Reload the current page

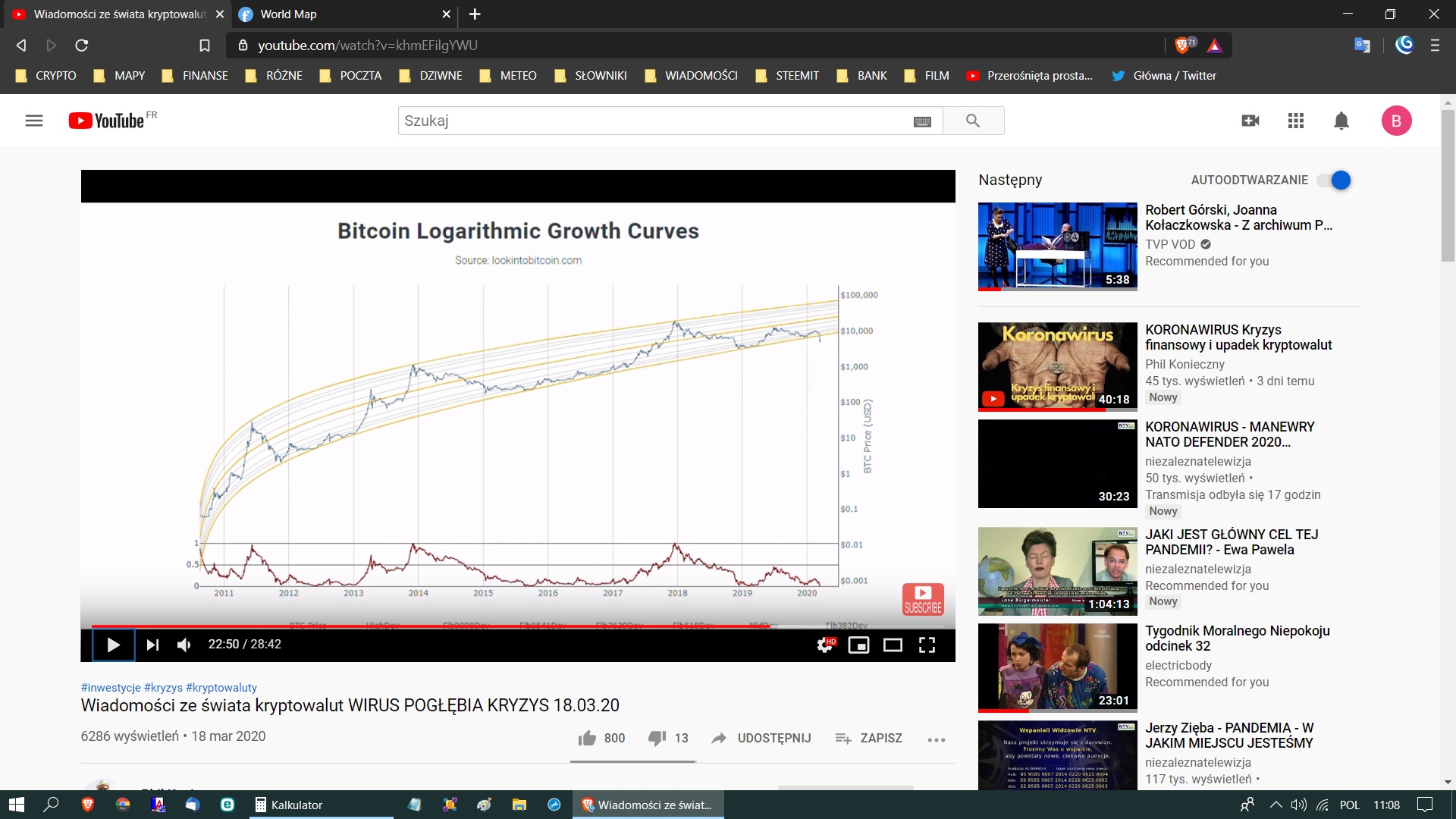pos(82,45)
